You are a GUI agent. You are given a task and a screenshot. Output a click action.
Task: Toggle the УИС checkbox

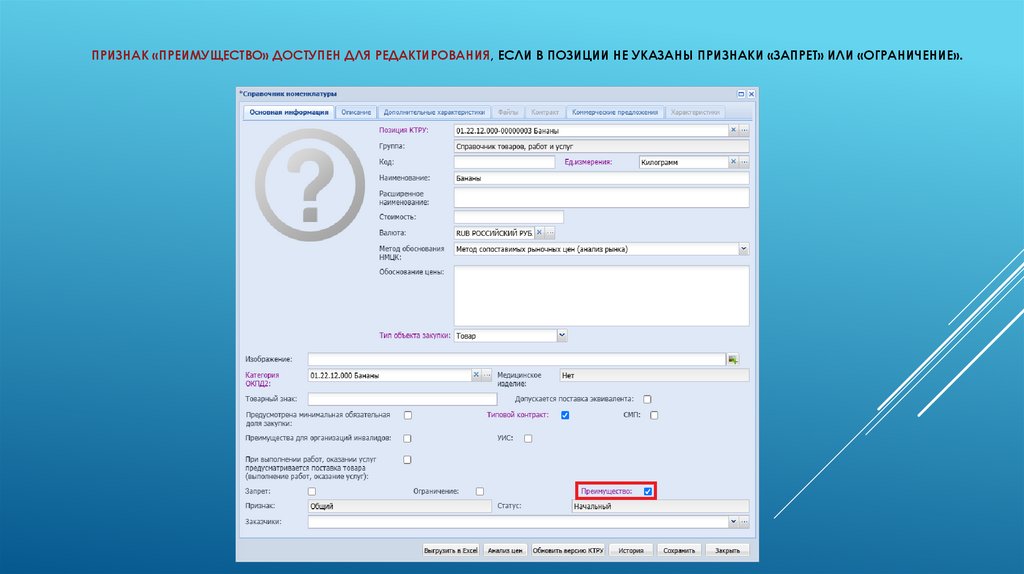pos(528,439)
